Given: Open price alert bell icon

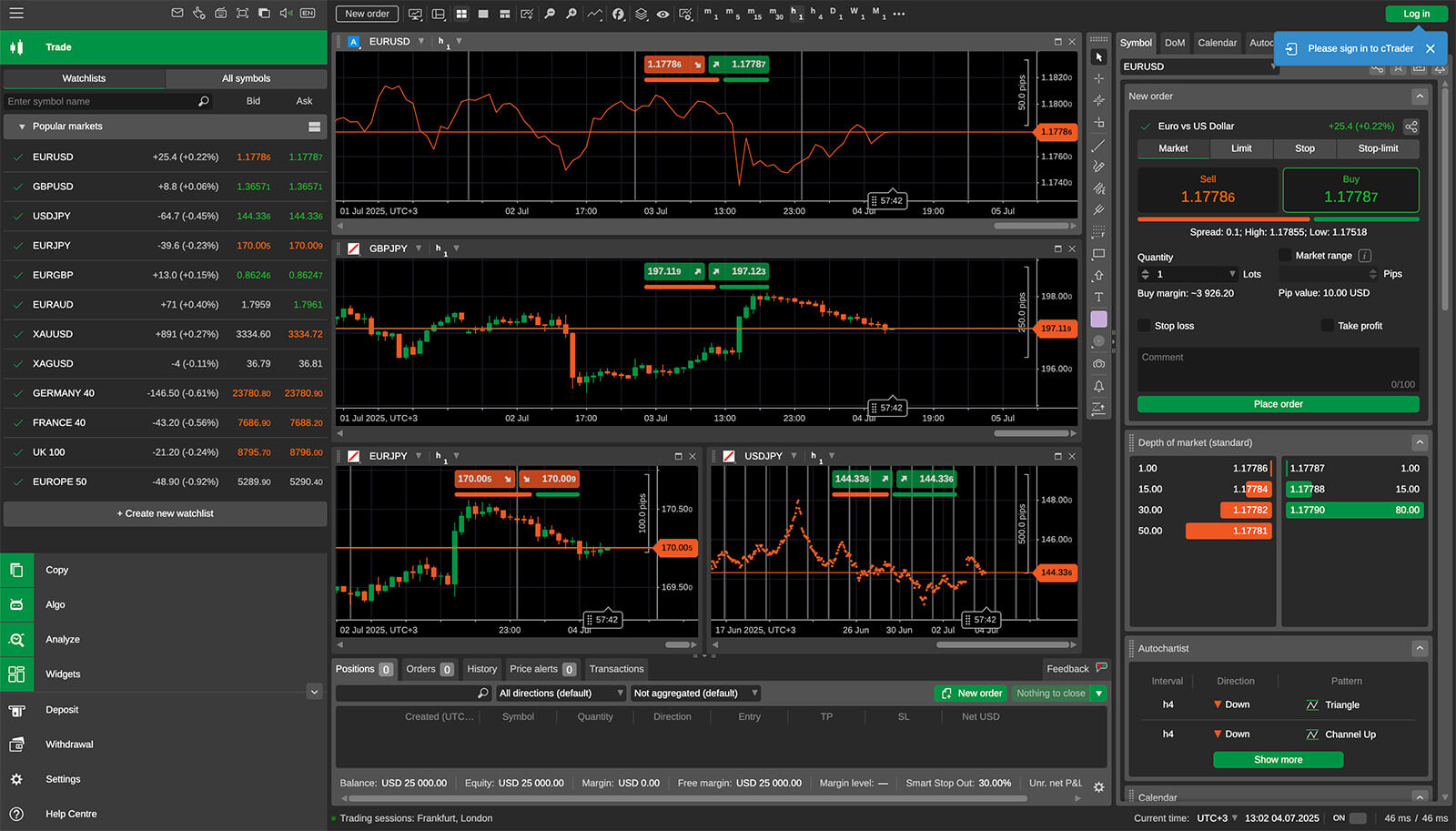Looking at the screenshot, I should point(1098,386).
